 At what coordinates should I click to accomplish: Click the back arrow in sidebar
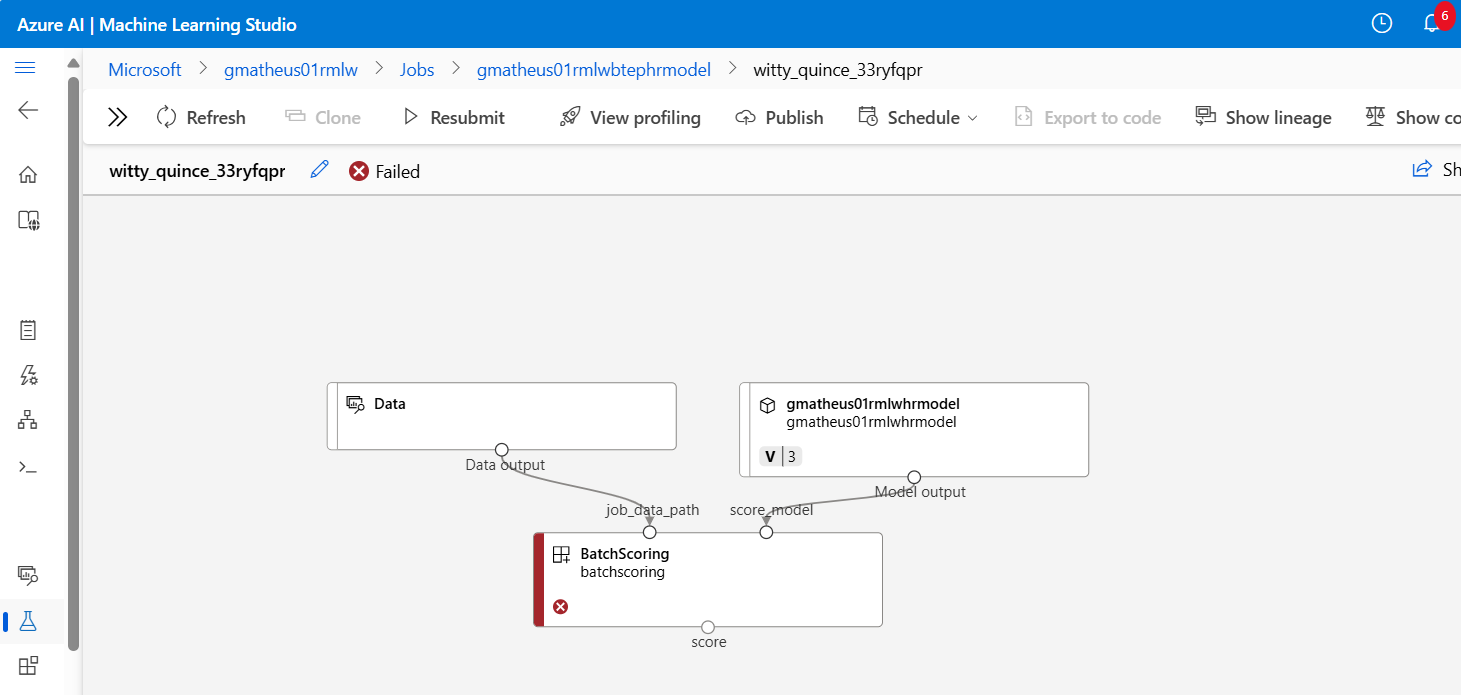(28, 110)
